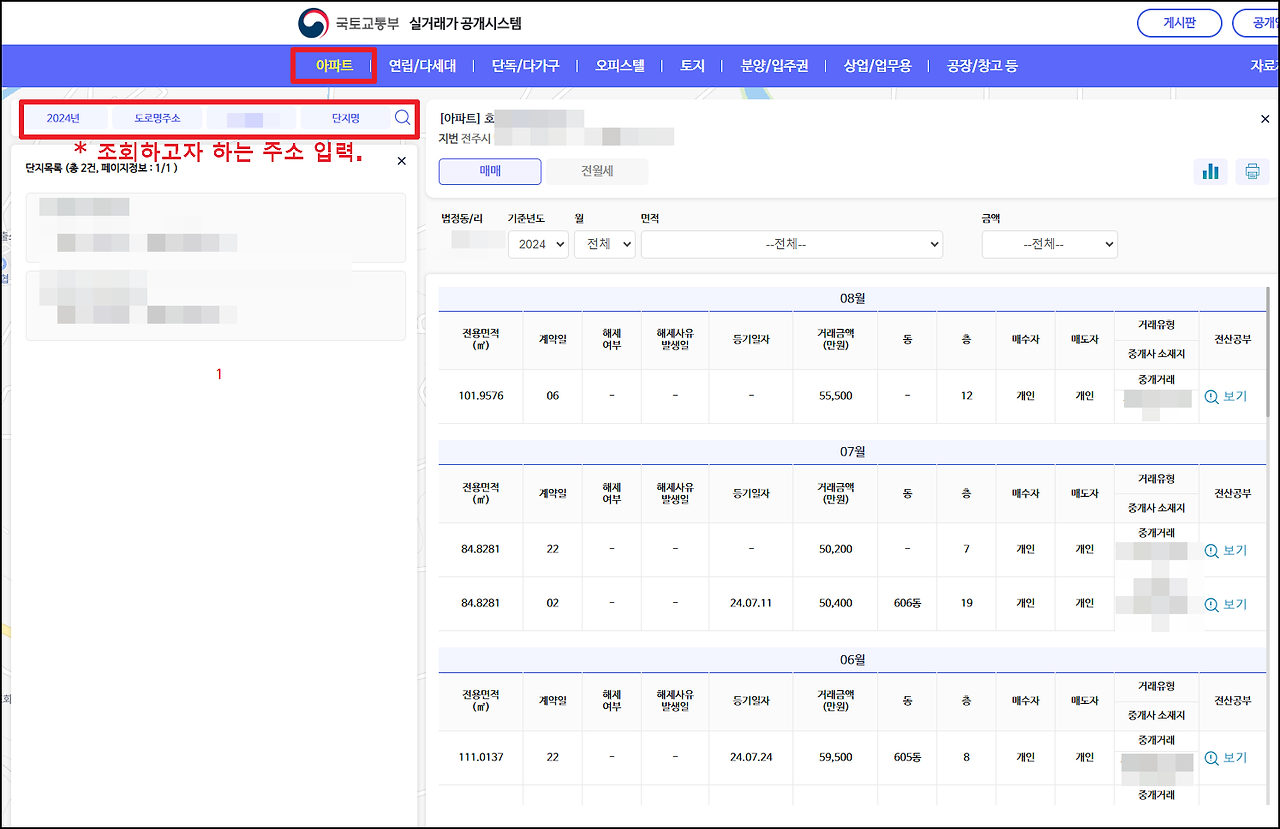The image size is (1280, 829).
Task: Open the 기준년도 year dropdown showing 2024
Action: [x=538, y=243]
